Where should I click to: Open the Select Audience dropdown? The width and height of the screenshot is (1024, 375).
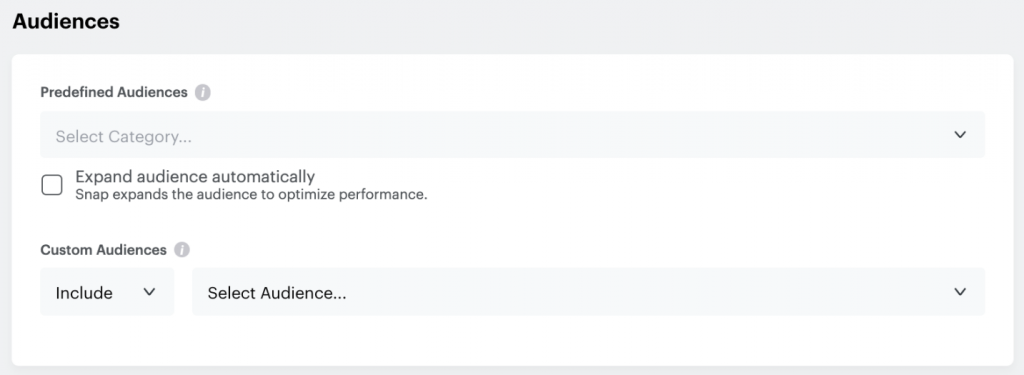[x=588, y=292]
